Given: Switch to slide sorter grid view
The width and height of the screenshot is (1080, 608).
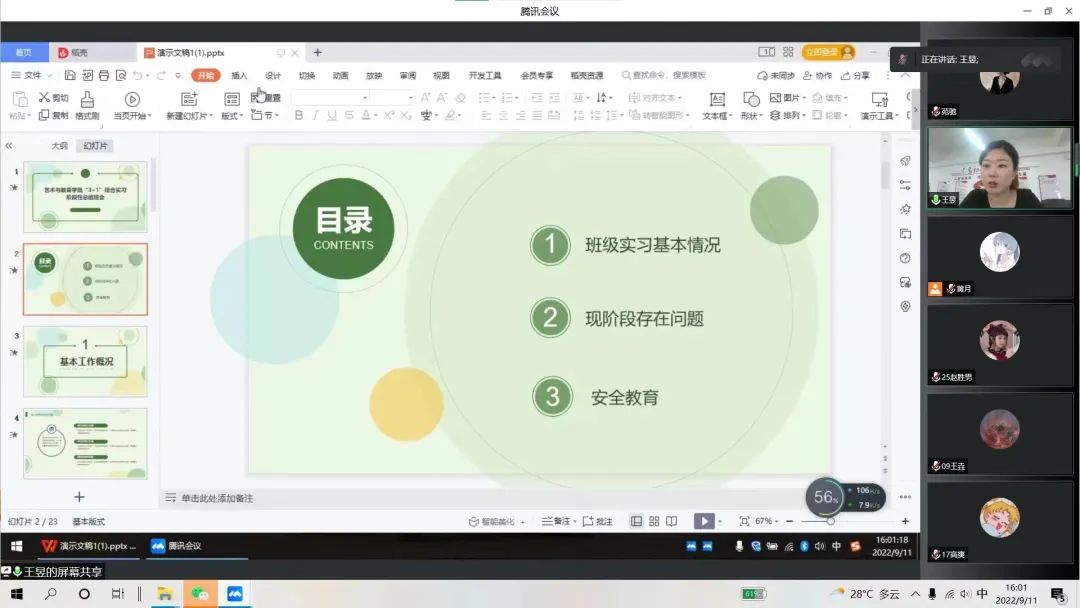Looking at the screenshot, I should (x=654, y=521).
